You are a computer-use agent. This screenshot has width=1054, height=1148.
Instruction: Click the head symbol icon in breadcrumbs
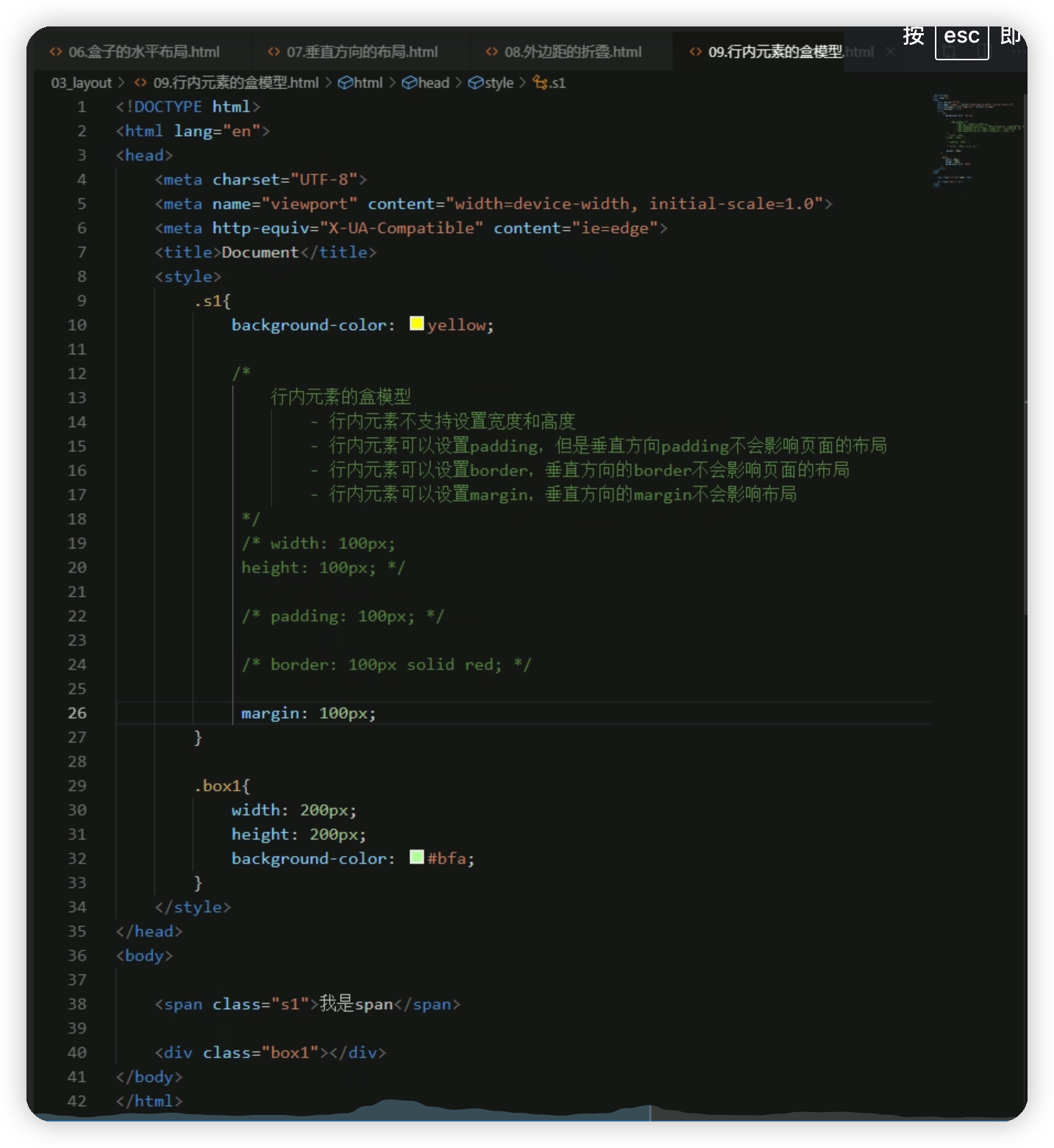[409, 83]
